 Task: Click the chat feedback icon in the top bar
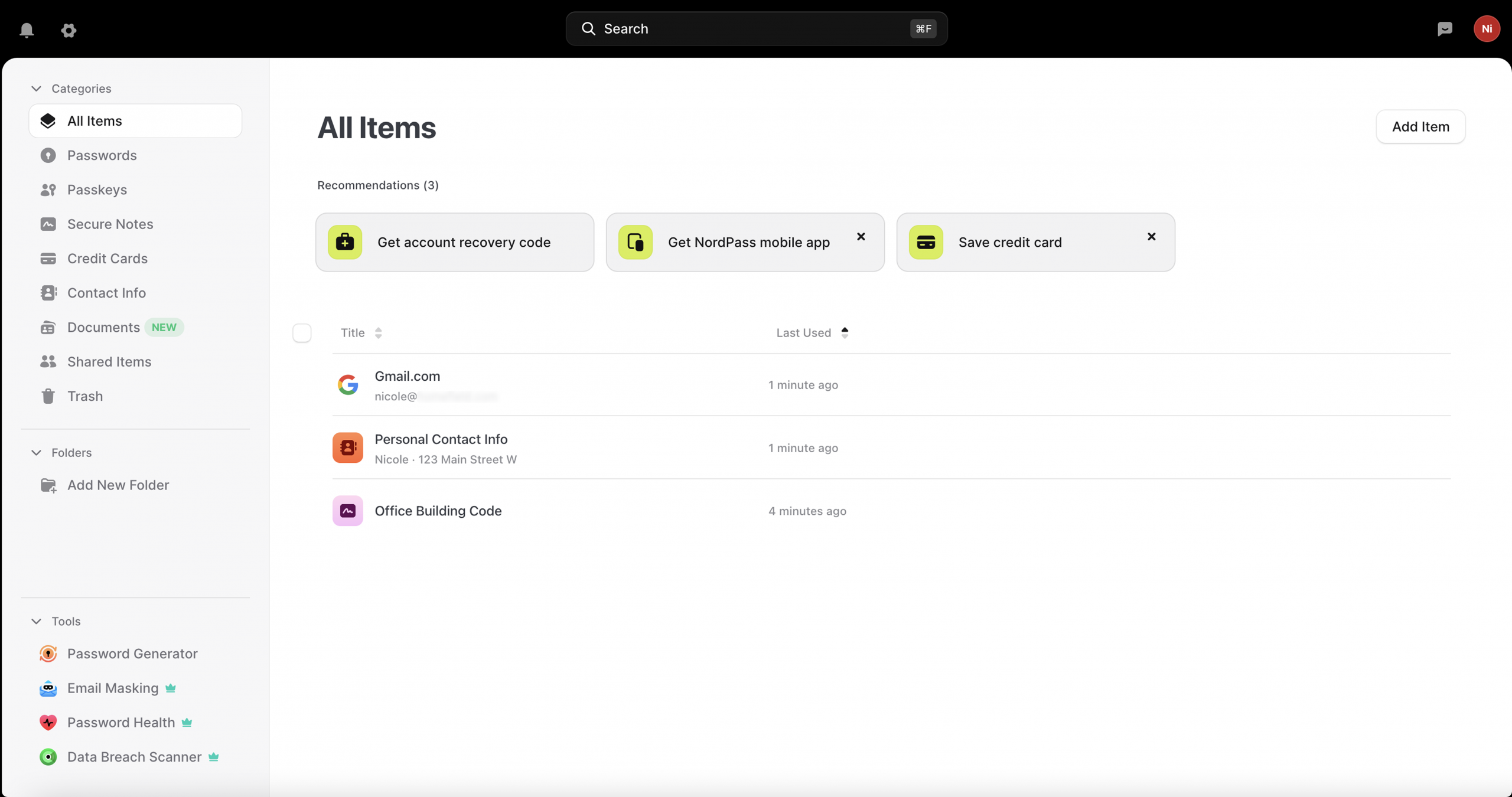1445,28
